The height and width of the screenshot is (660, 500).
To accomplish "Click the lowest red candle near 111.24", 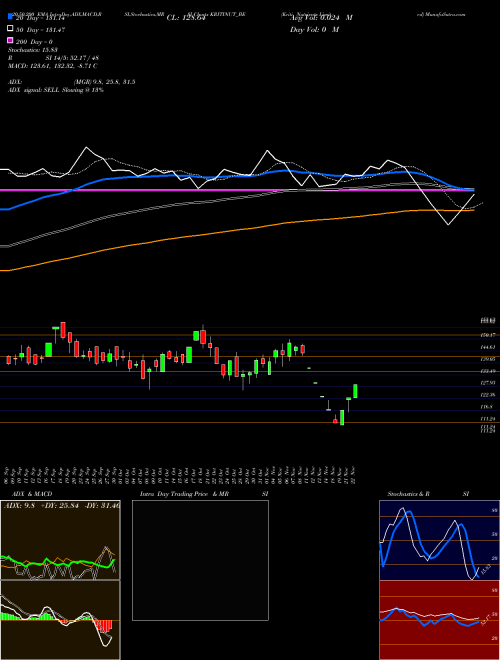I will click(335, 420).
